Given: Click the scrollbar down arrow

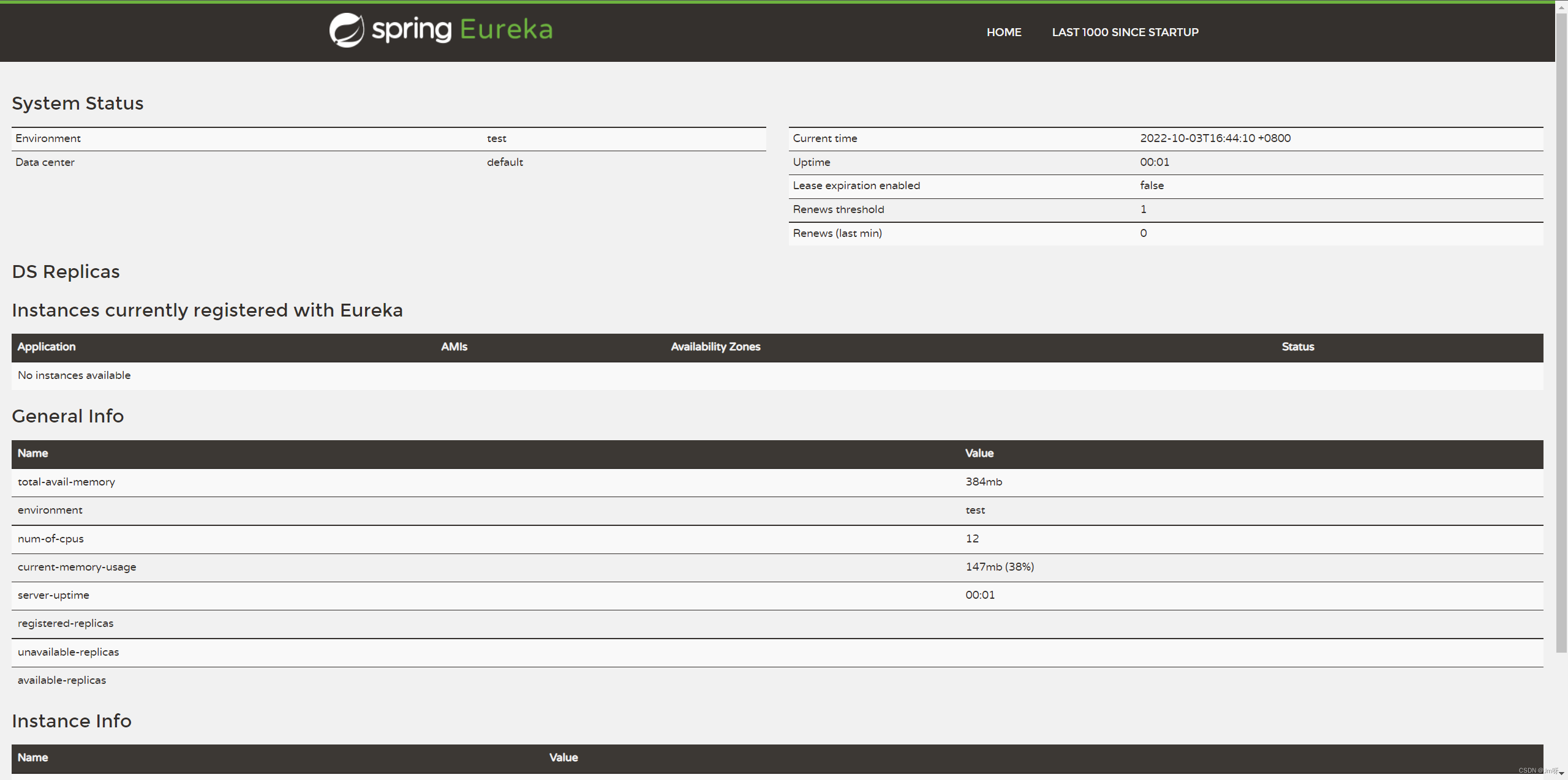Looking at the screenshot, I should click(x=1561, y=773).
